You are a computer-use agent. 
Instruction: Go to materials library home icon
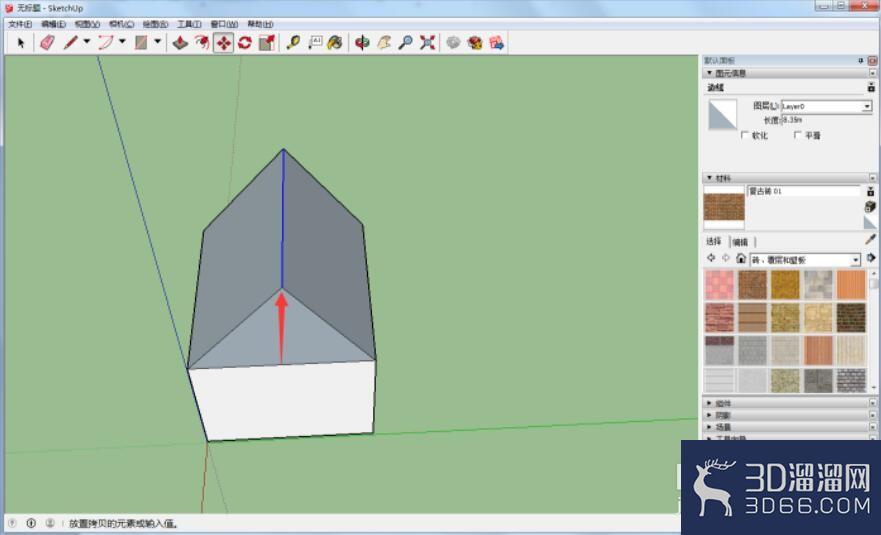[741, 259]
